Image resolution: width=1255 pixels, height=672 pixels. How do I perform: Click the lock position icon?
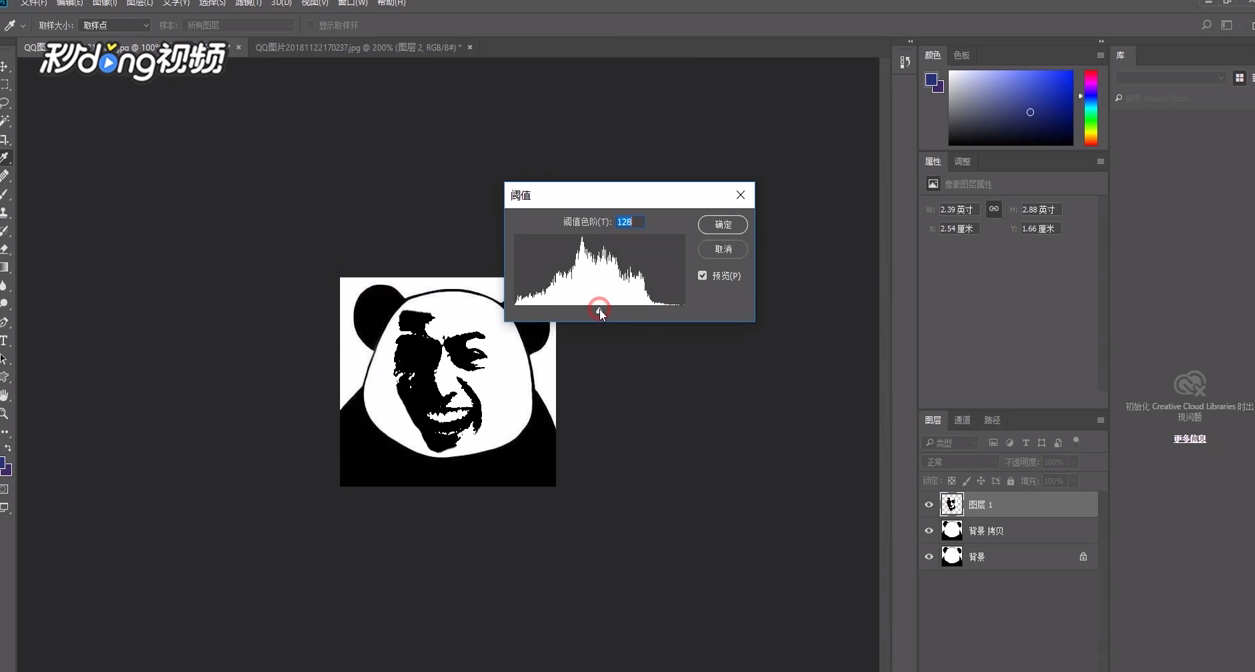[x=981, y=481]
